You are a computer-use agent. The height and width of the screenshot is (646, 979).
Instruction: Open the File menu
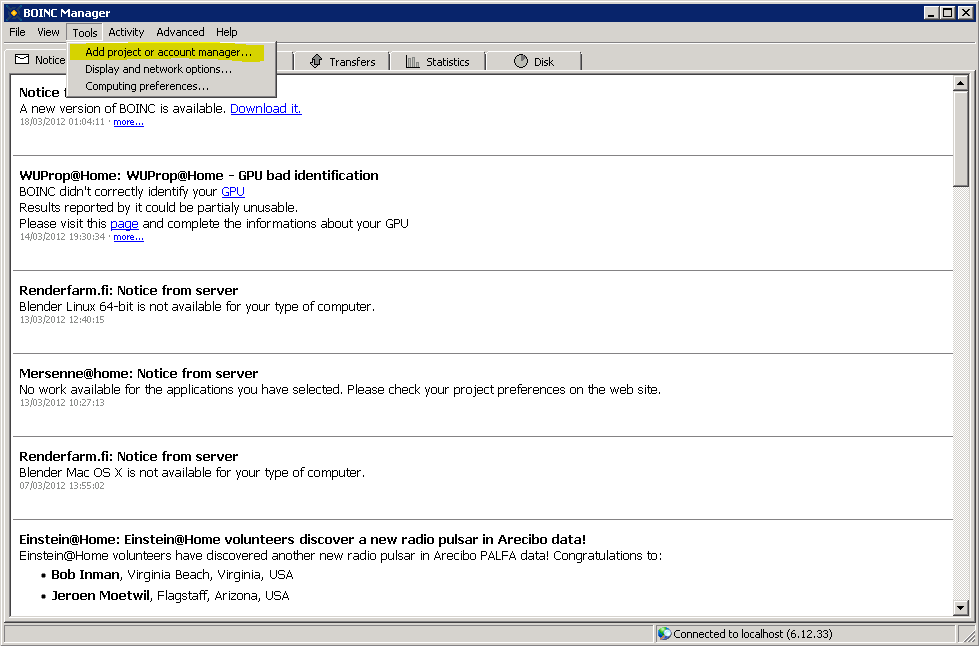pos(17,32)
